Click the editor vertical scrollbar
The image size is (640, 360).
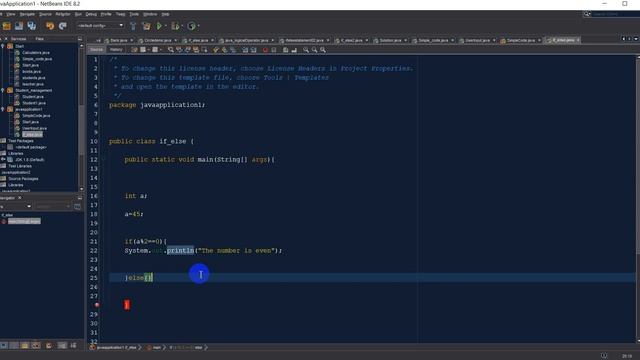click(638, 198)
